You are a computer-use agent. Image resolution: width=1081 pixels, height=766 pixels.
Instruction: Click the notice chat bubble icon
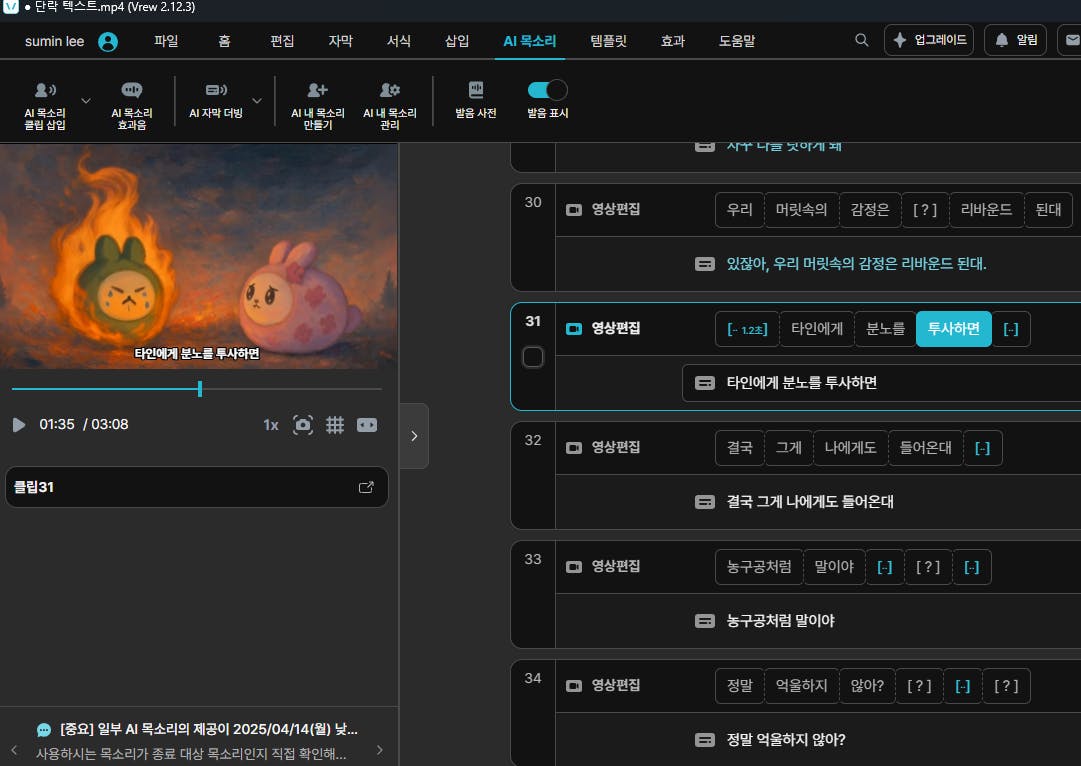(x=44, y=729)
